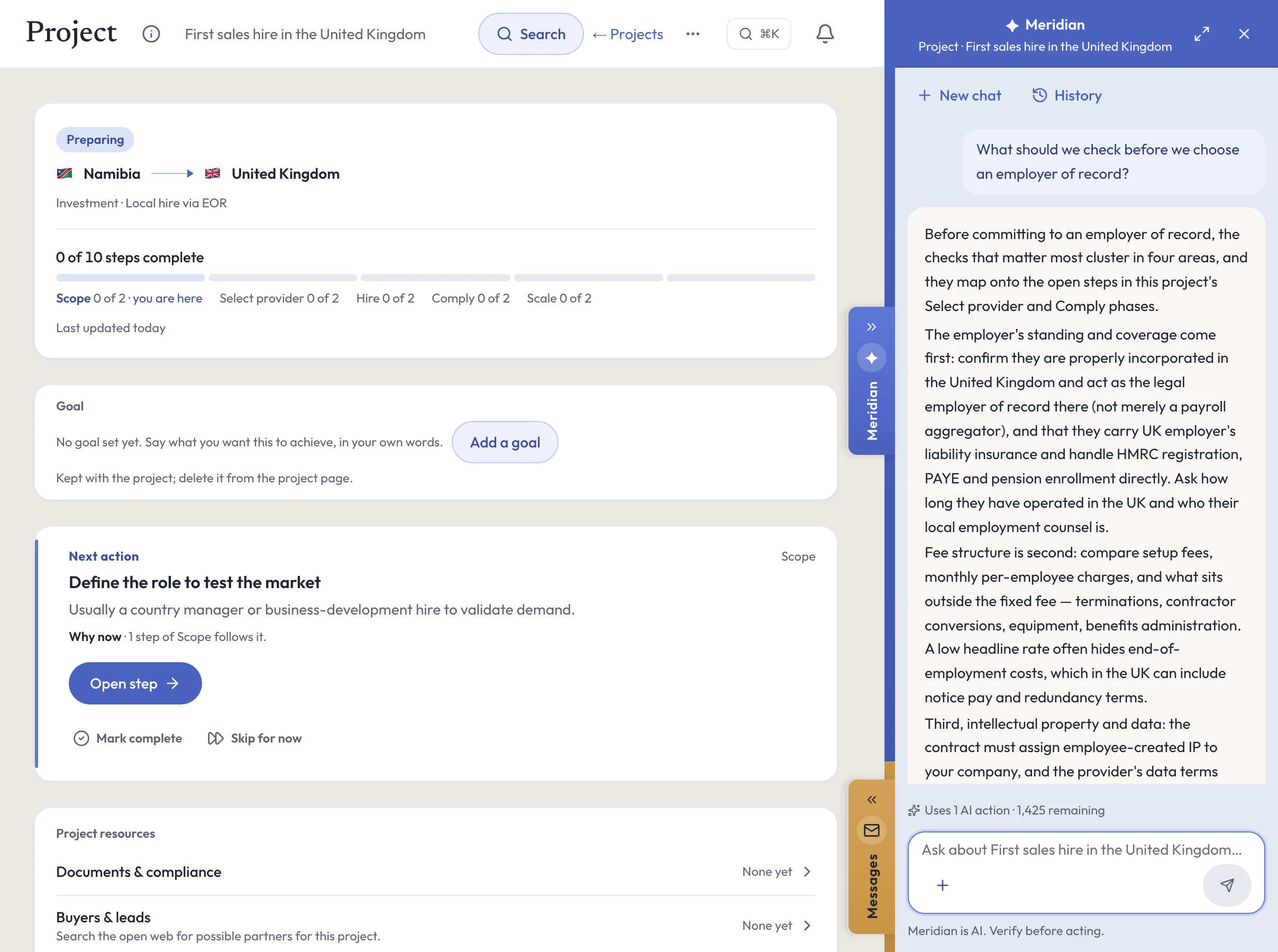This screenshot has height=952, width=1278.
Task: Go back via Projects link
Action: click(627, 34)
